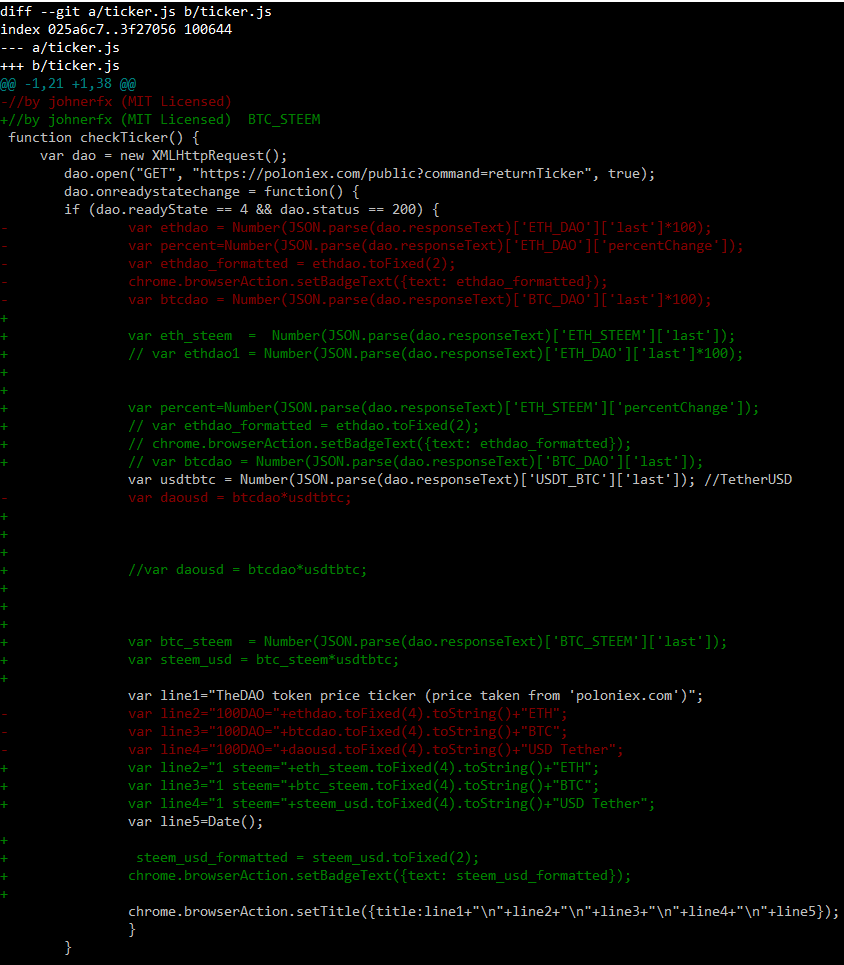This screenshot has width=844, height=965.
Task: Click added '// chrome.browserAction.setBadgeText' comment line
Action: [x=380, y=443]
